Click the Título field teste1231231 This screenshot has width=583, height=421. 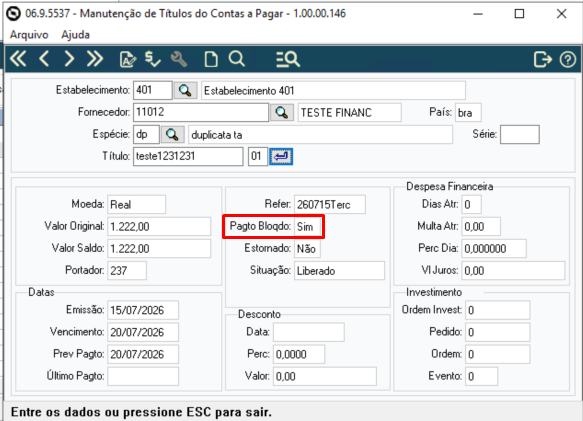(x=188, y=156)
